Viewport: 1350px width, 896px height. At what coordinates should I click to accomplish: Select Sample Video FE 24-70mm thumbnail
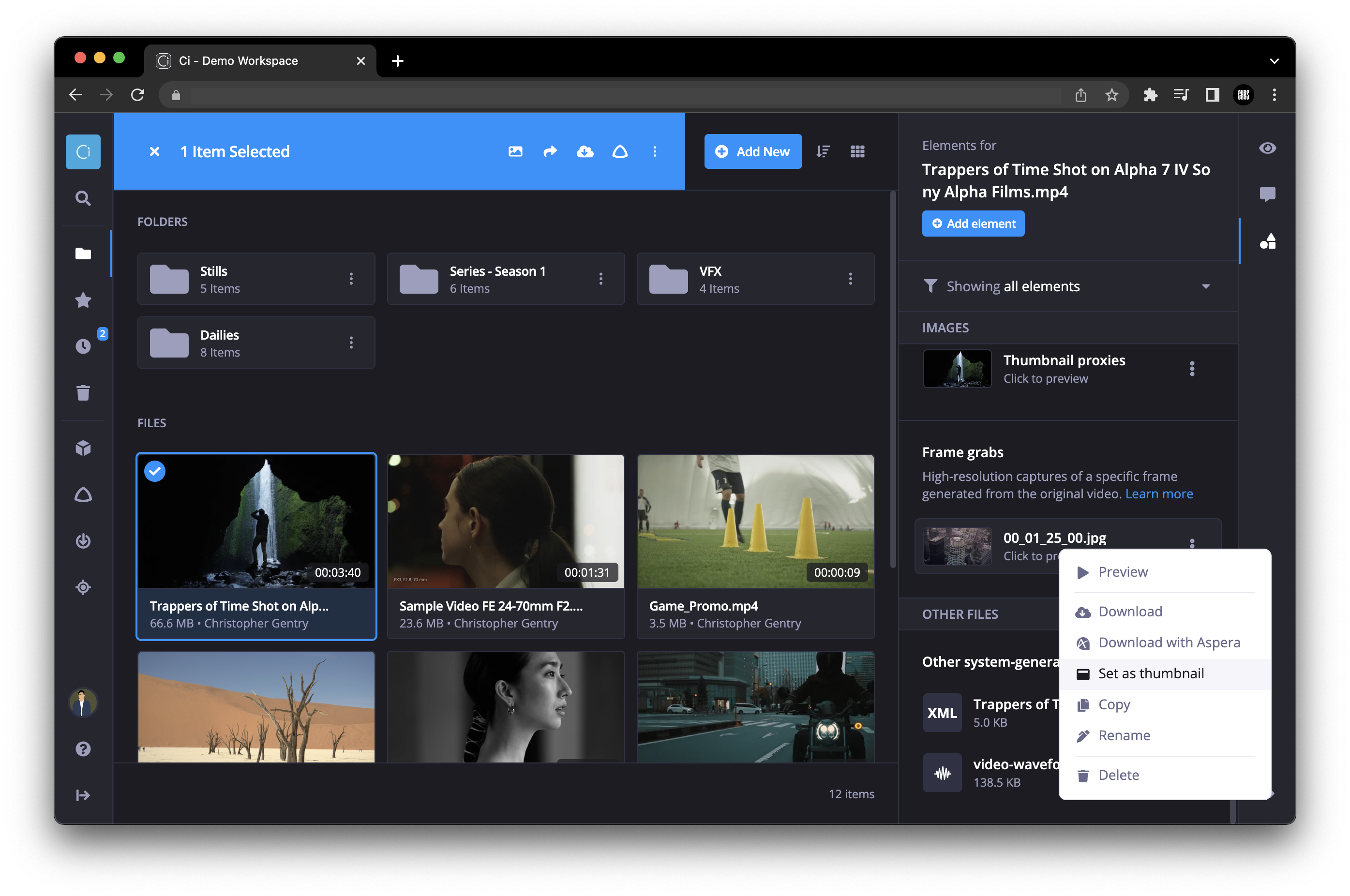coord(505,521)
